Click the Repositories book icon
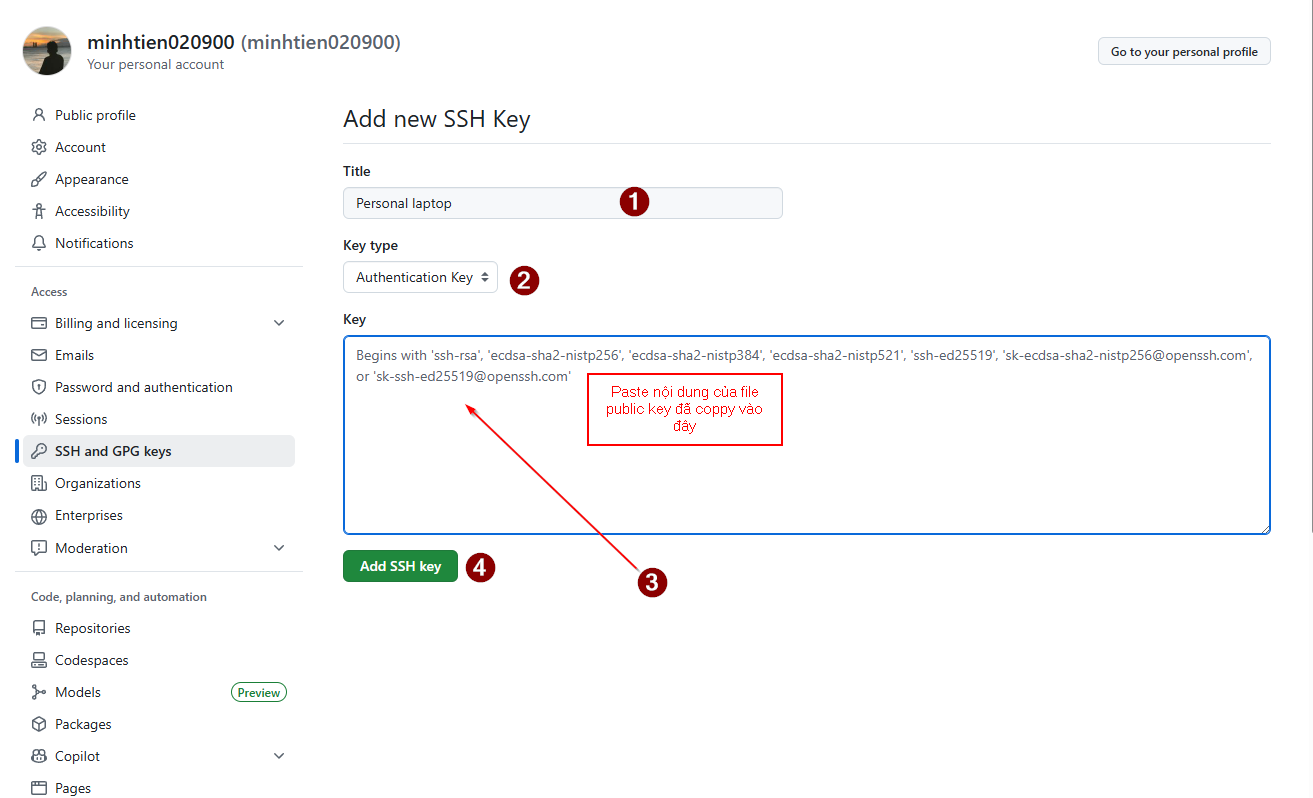Screen dimensions: 1313x798 [39, 628]
